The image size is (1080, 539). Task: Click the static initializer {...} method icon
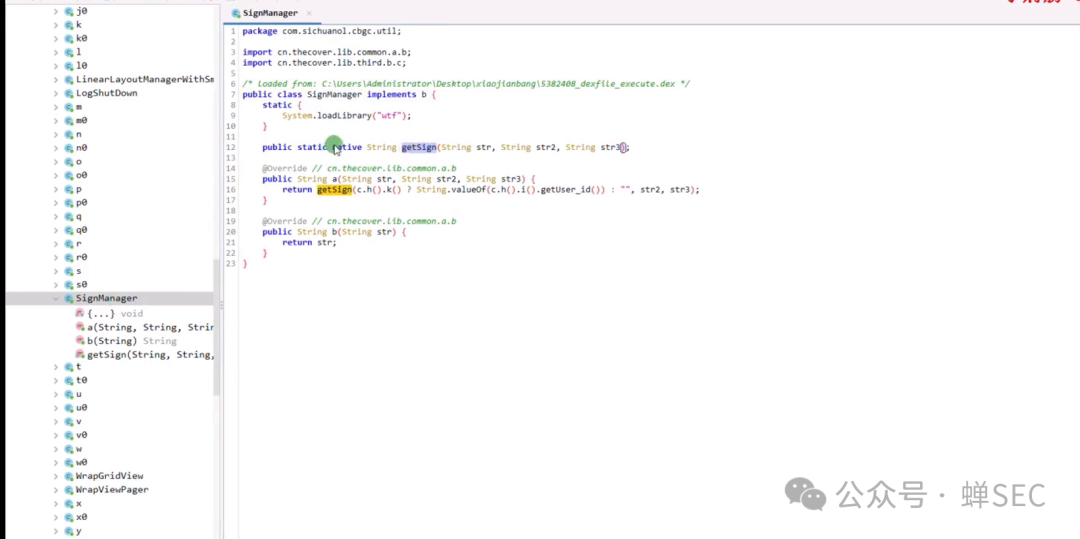click(x=80, y=313)
